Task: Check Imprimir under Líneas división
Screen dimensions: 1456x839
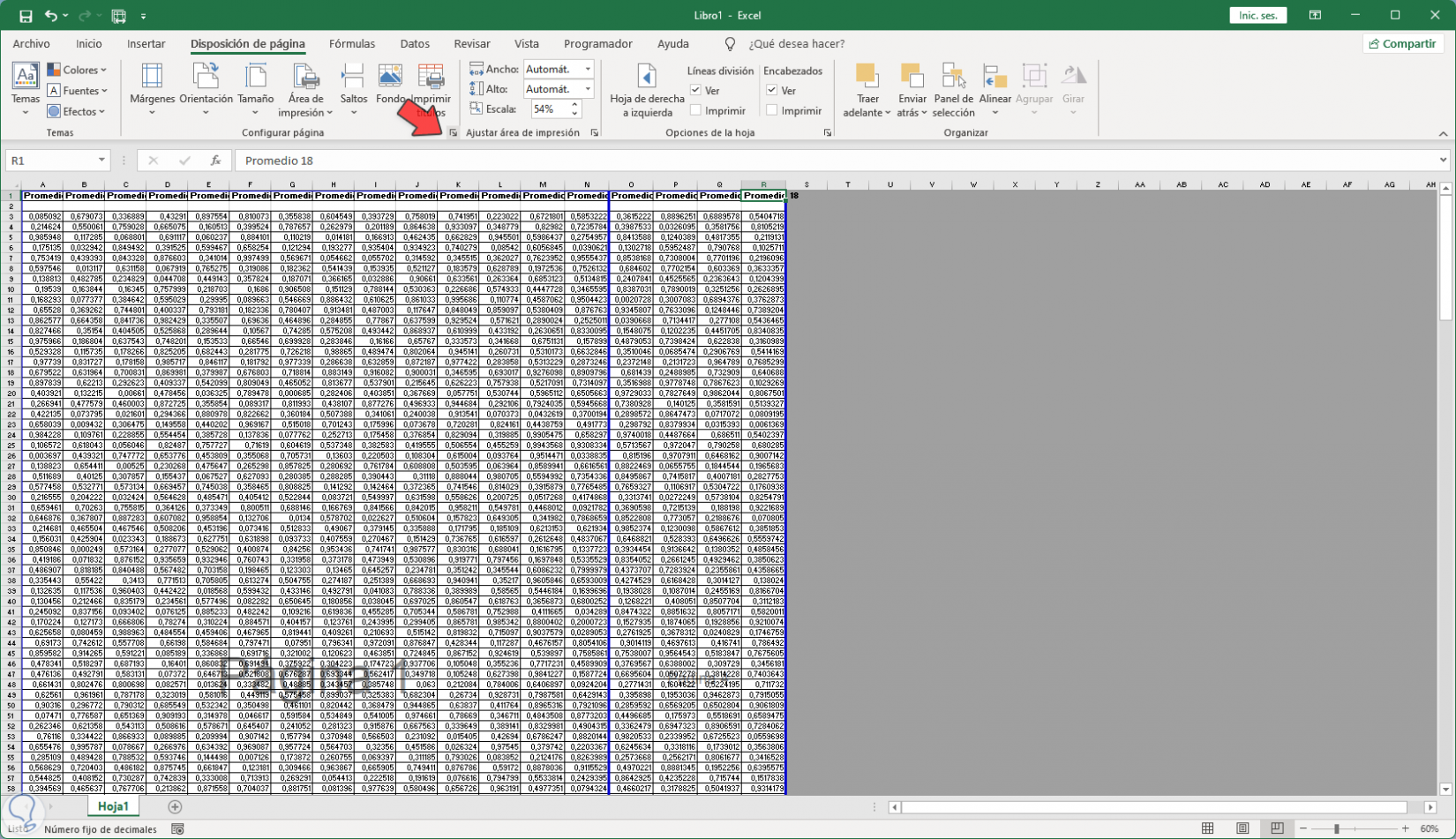Action: click(x=696, y=110)
